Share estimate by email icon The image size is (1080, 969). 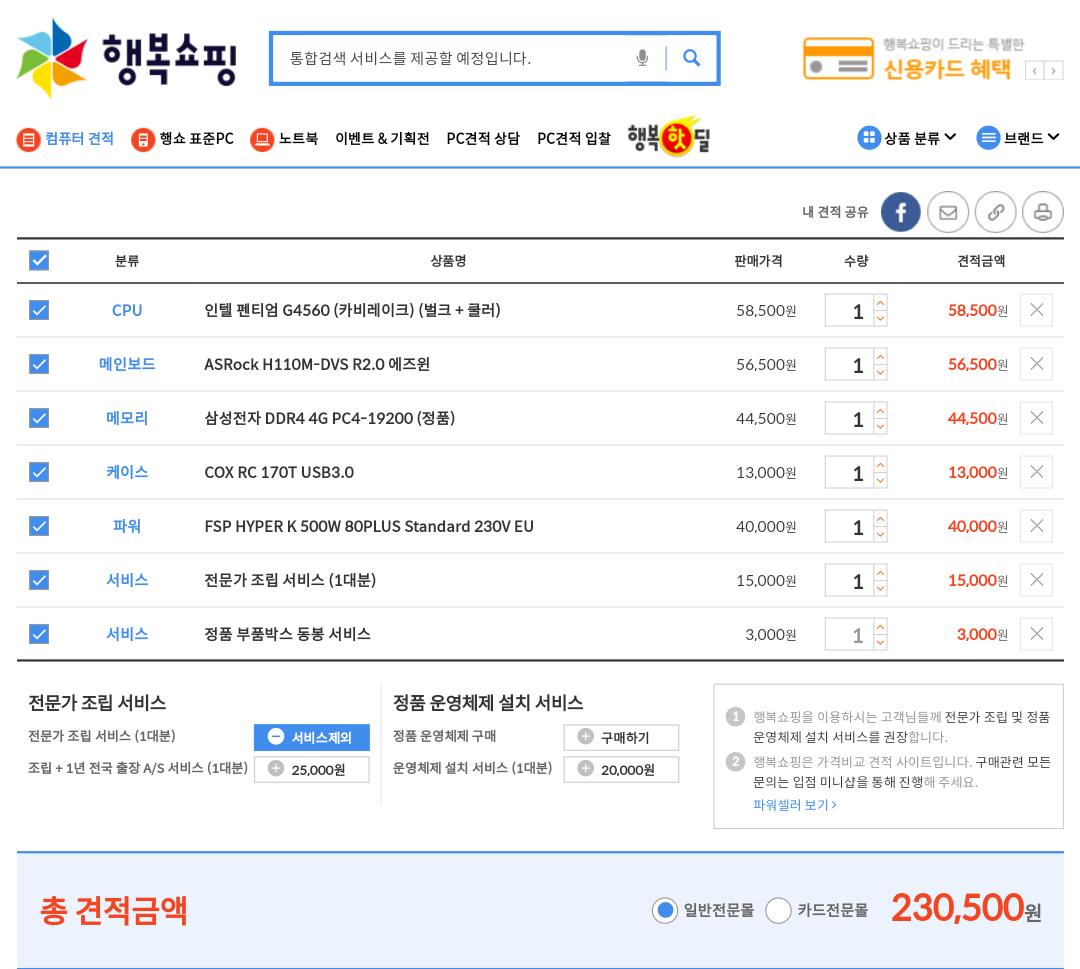point(948,212)
